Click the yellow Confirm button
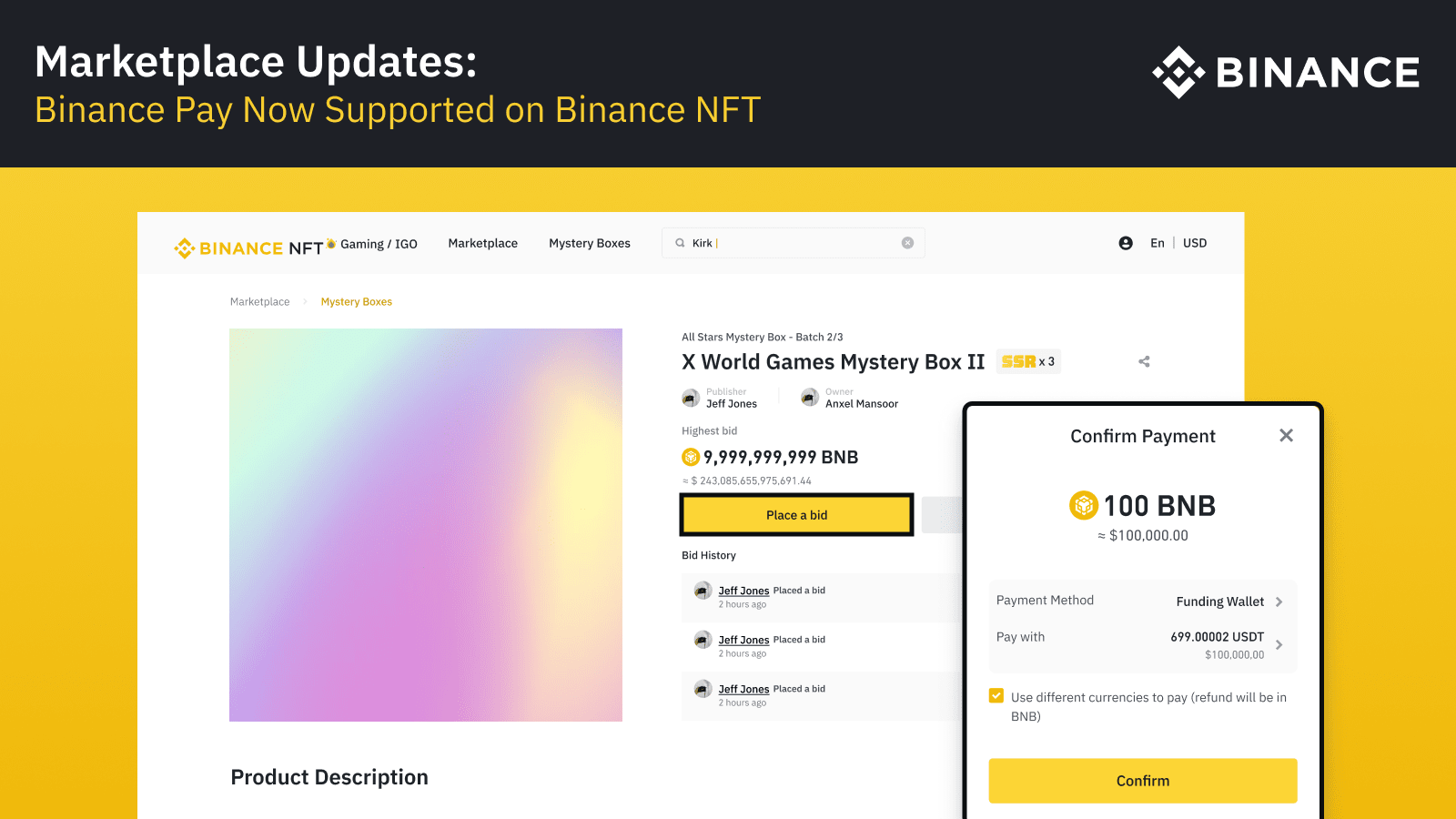This screenshot has height=819, width=1456. (1143, 781)
